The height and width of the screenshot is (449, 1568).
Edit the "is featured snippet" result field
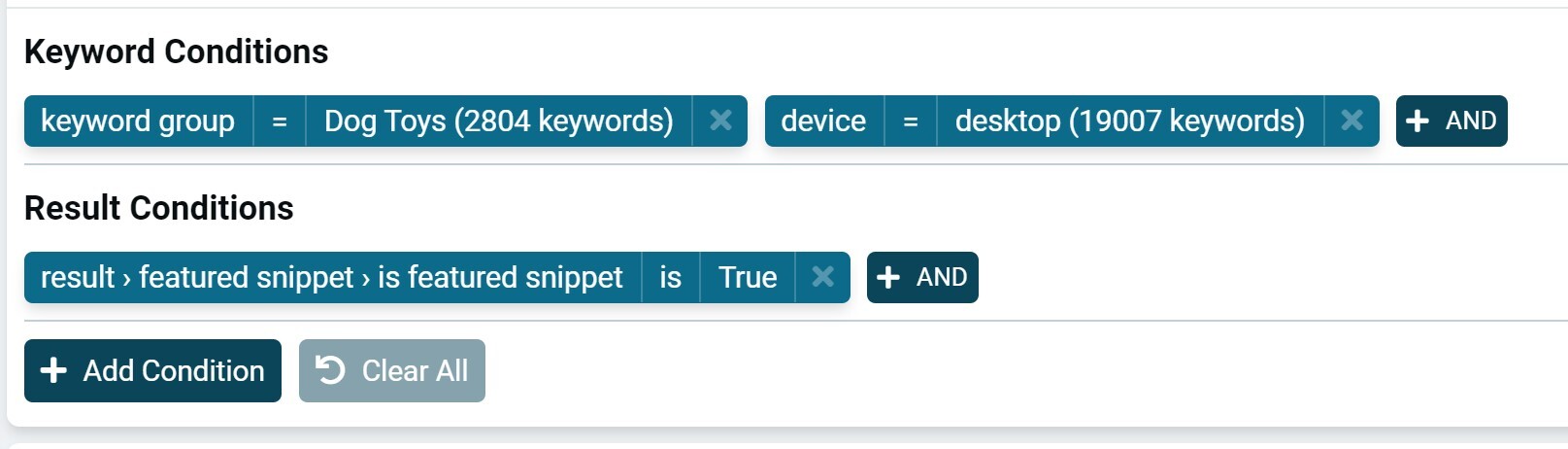(x=331, y=277)
